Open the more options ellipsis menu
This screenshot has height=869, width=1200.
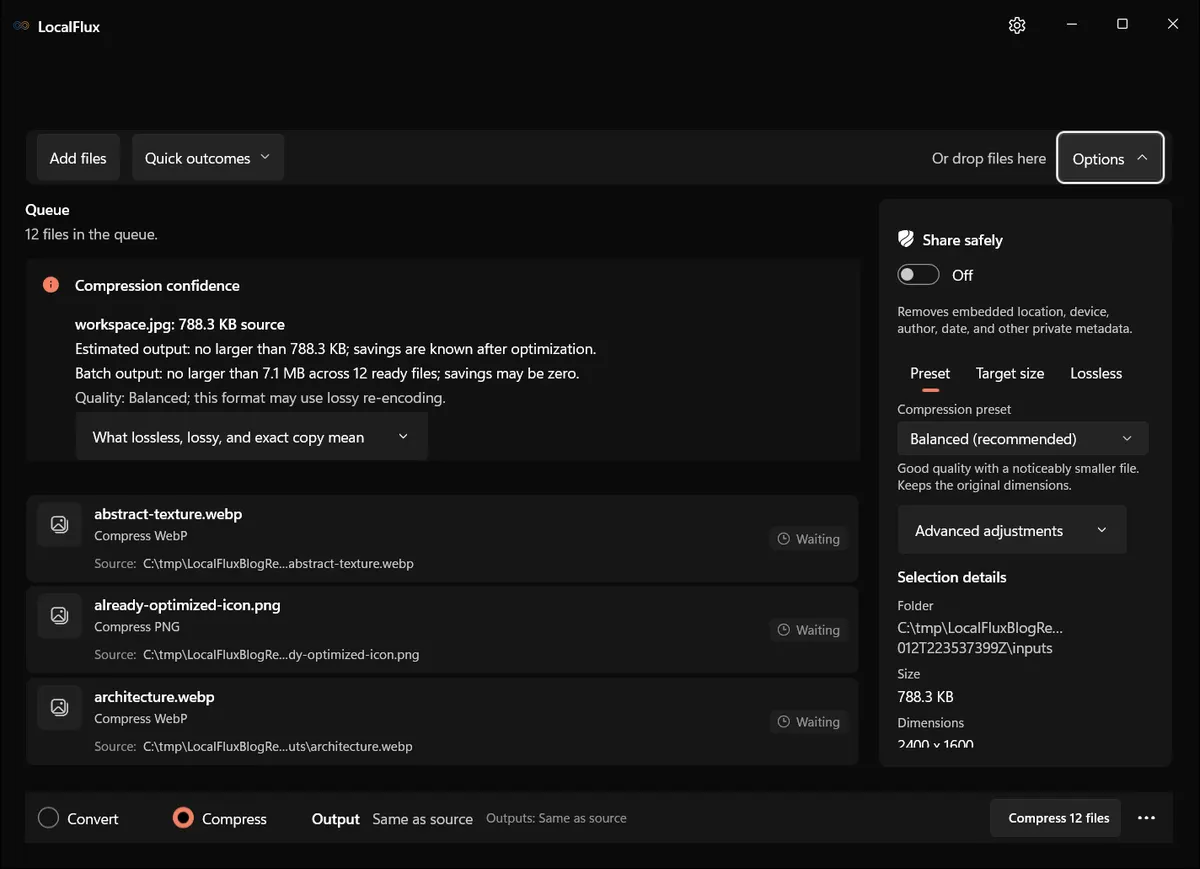pos(1146,818)
